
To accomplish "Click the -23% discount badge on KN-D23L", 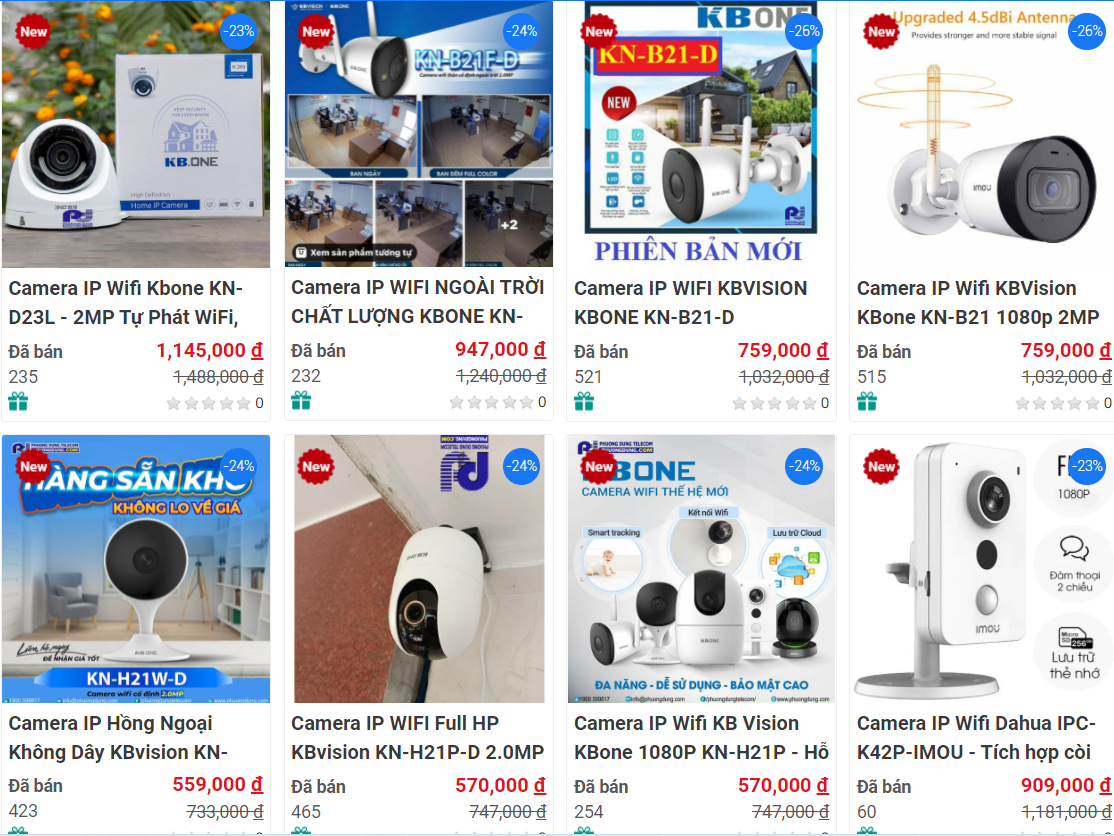I will click(238, 31).
